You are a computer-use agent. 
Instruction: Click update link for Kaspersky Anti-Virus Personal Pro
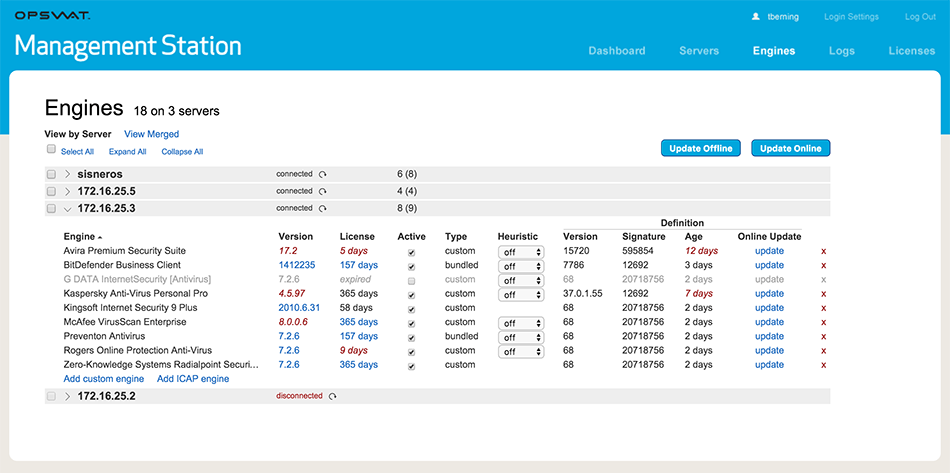pyautogui.click(x=769, y=294)
